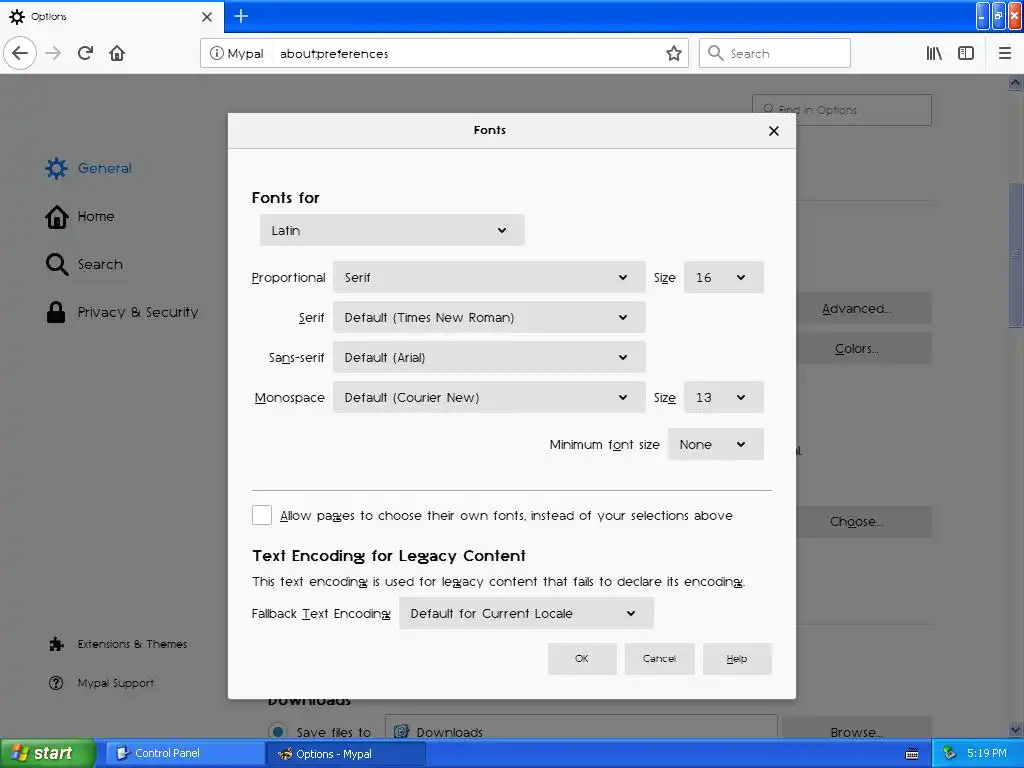Screen dimensions: 1024x768
Task: Close the Options tab
Action: click(x=207, y=17)
